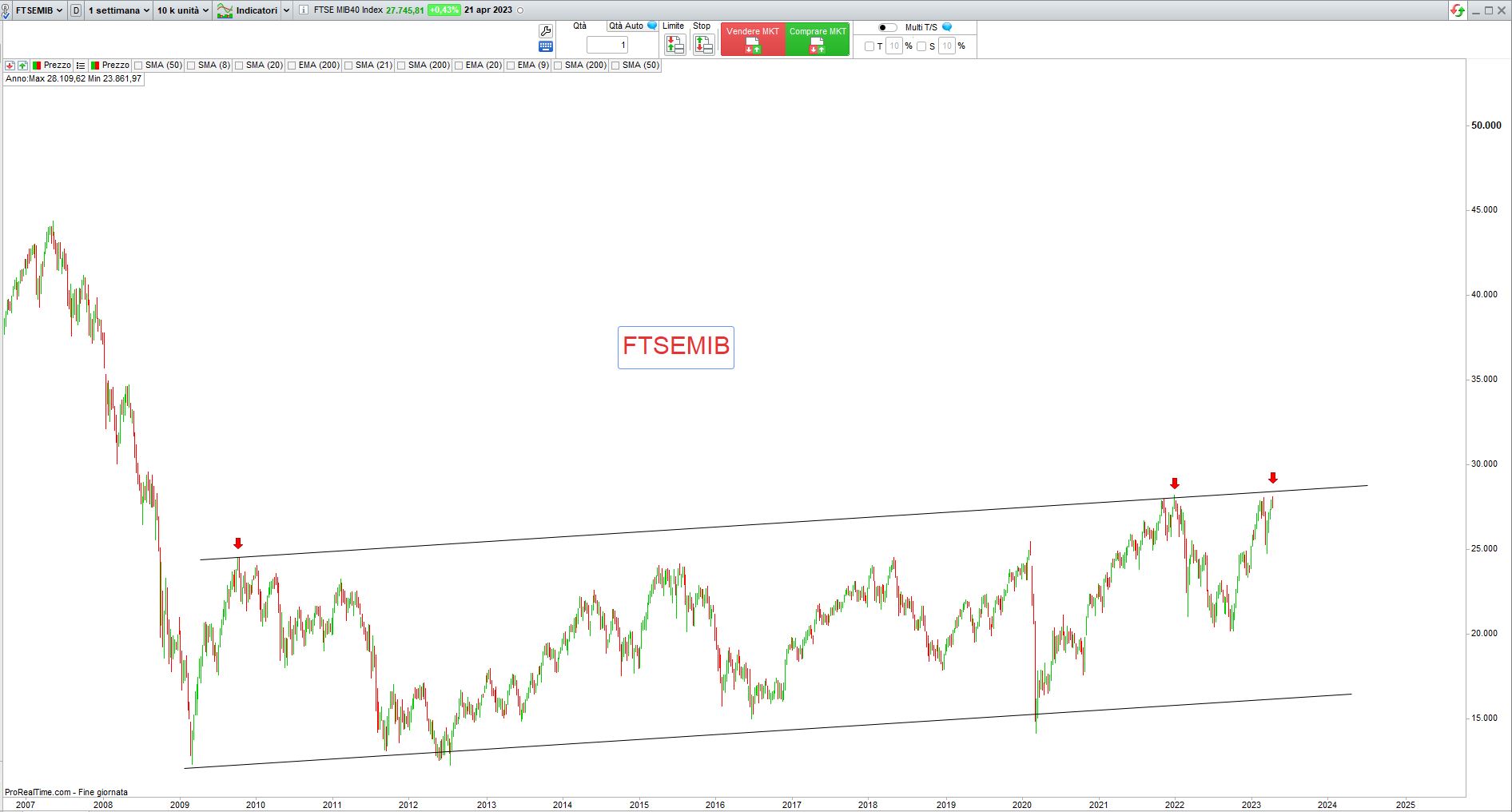
Task: Click the chart link pin icon beside FTSEMIB
Action: [x=6, y=10]
